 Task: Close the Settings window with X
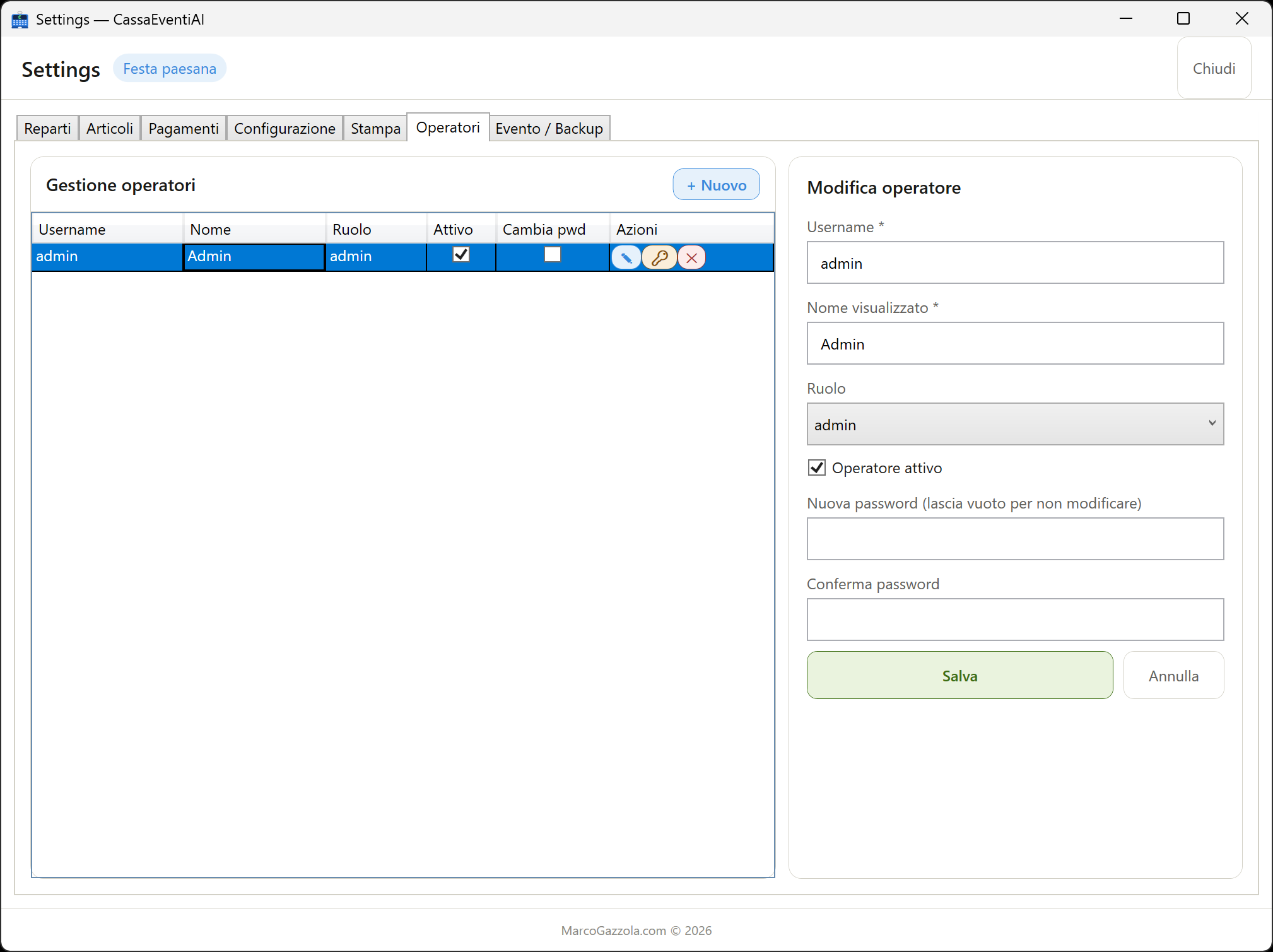point(1241,19)
